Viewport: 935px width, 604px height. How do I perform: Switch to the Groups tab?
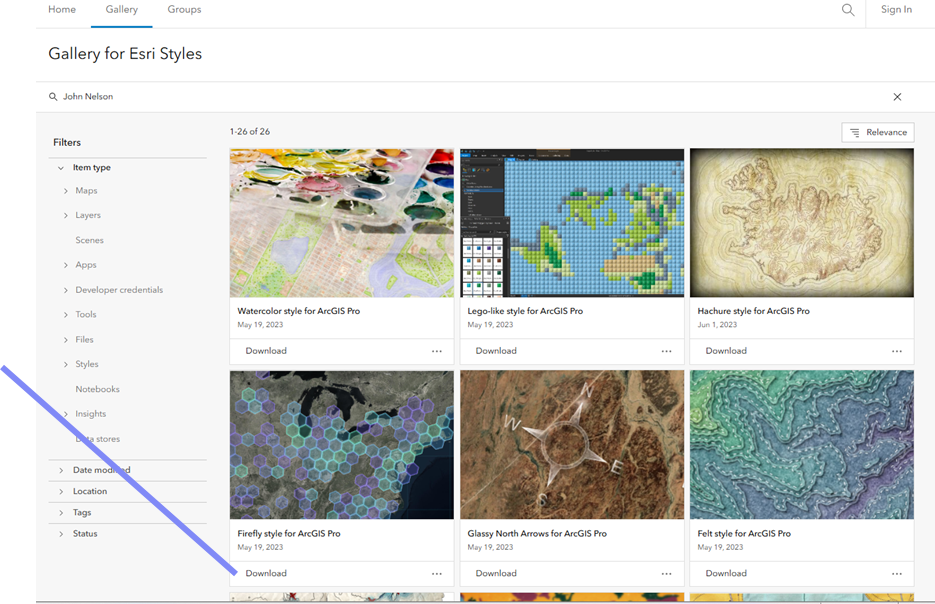[184, 10]
